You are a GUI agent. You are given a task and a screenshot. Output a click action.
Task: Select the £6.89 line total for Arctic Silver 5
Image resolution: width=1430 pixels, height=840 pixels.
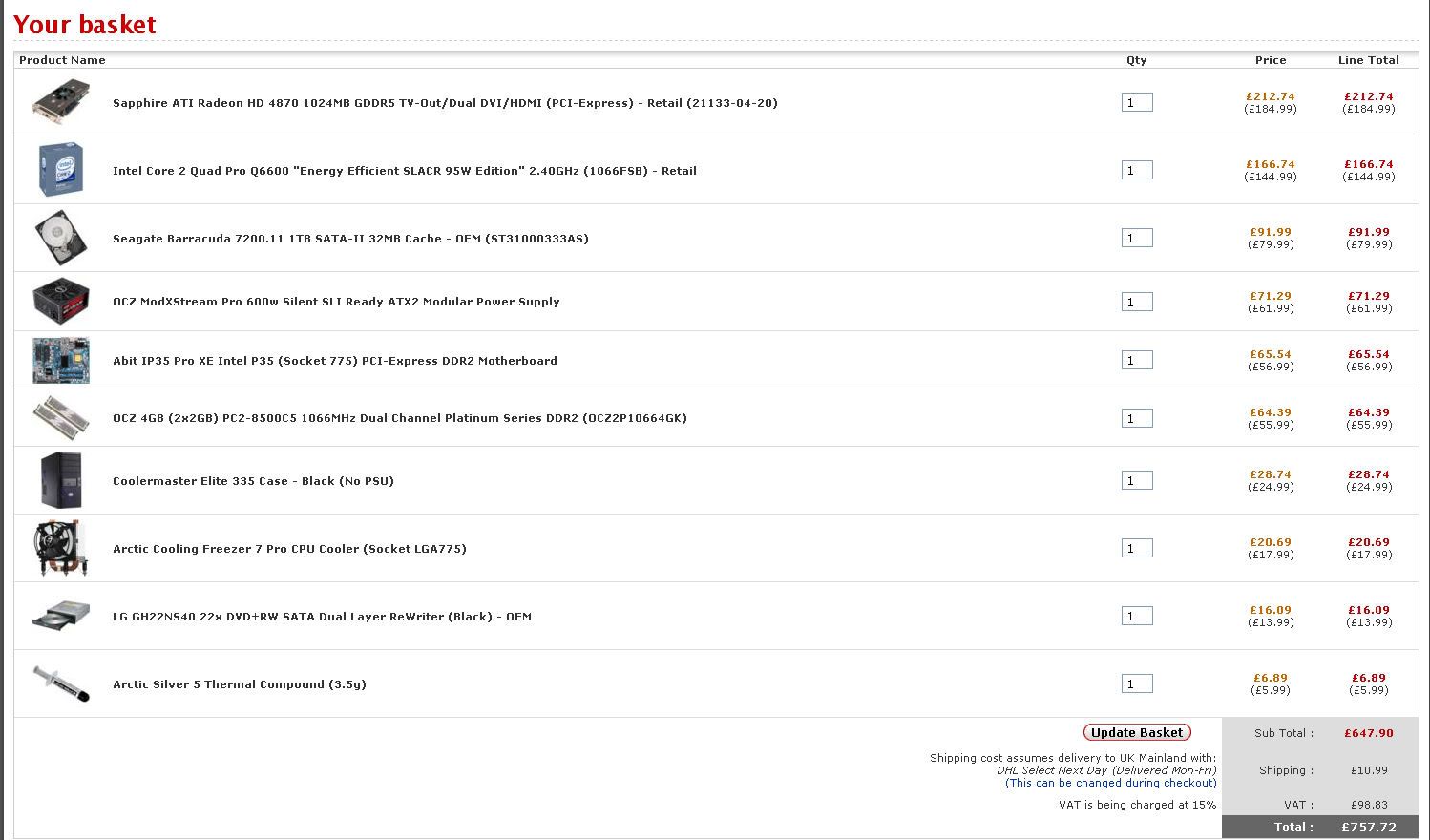(x=1369, y=678)
